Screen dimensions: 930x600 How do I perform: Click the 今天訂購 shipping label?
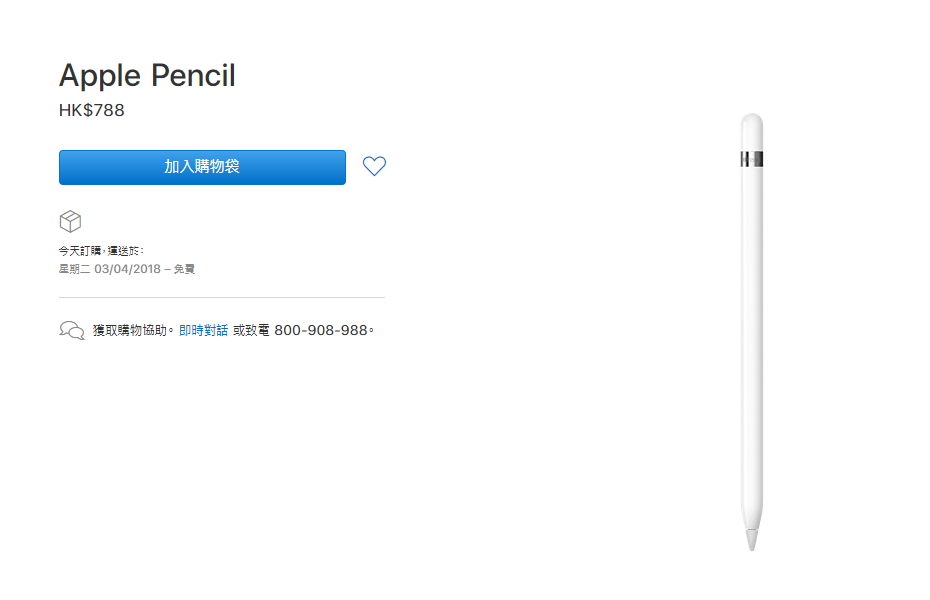pos(79,251)
